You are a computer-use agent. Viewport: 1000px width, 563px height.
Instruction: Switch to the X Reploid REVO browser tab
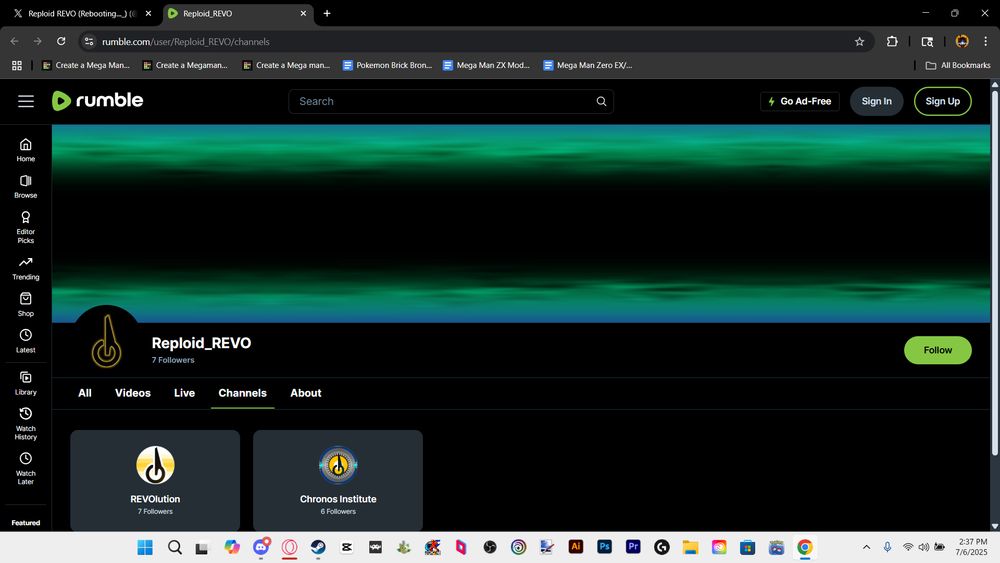81,13
